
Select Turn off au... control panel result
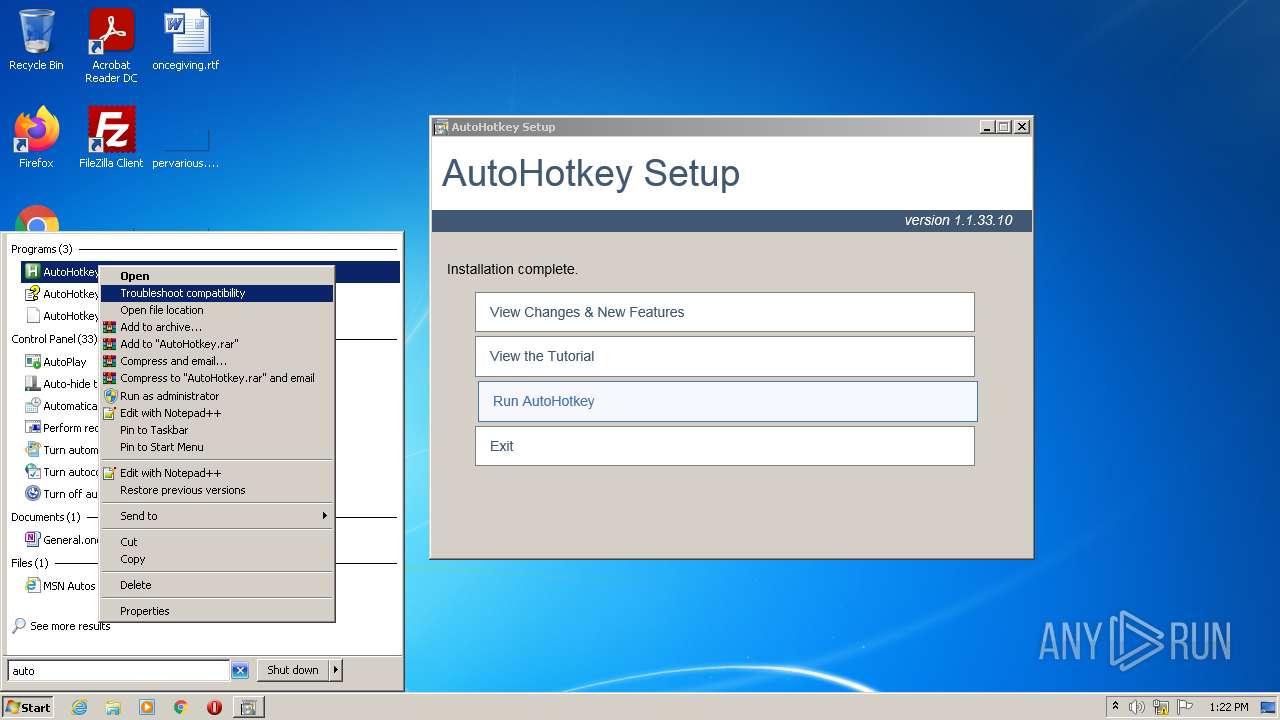click(60, 494)
